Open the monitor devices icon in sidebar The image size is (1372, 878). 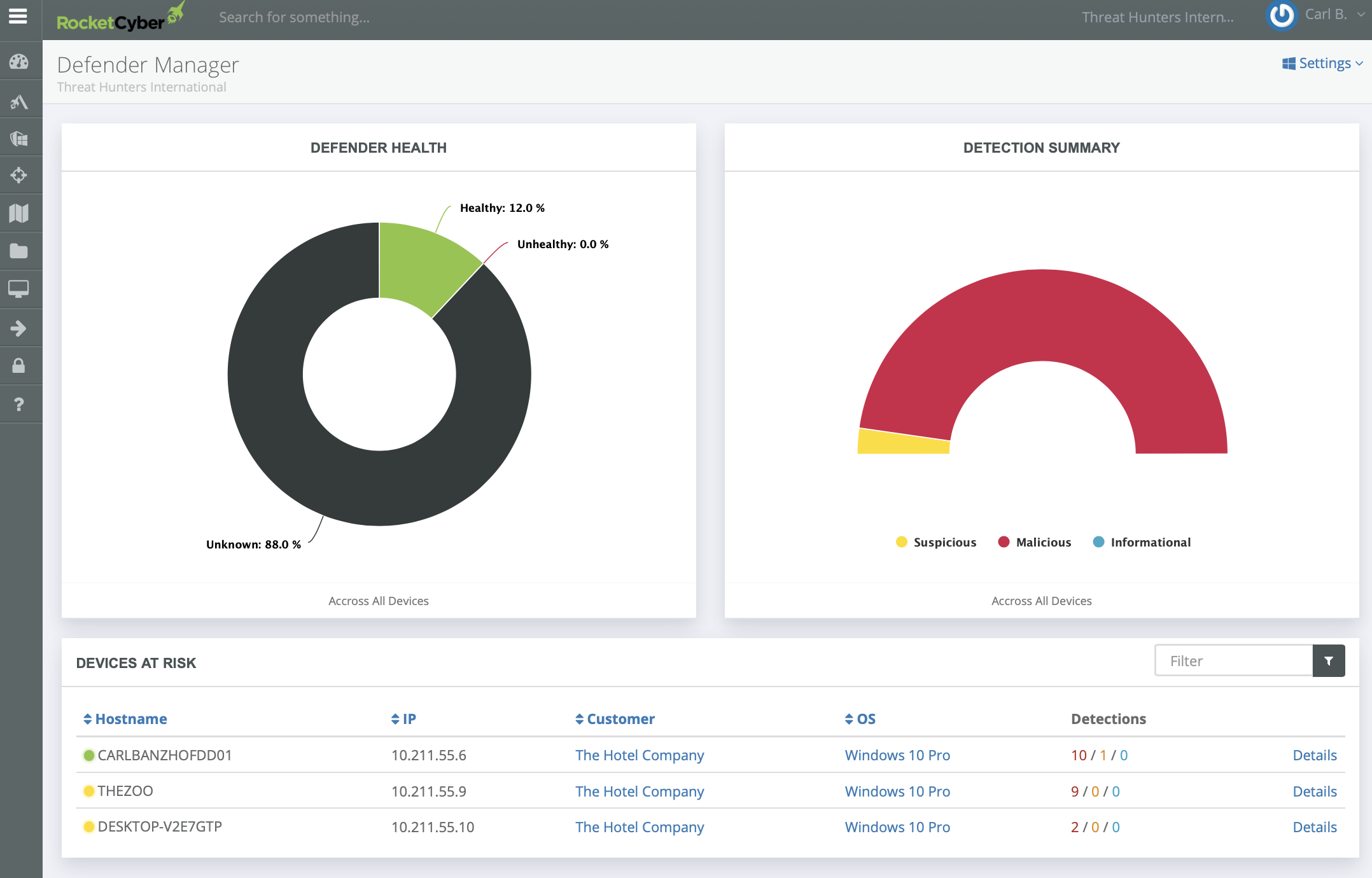pyautogui.click(x=19, y=289)
